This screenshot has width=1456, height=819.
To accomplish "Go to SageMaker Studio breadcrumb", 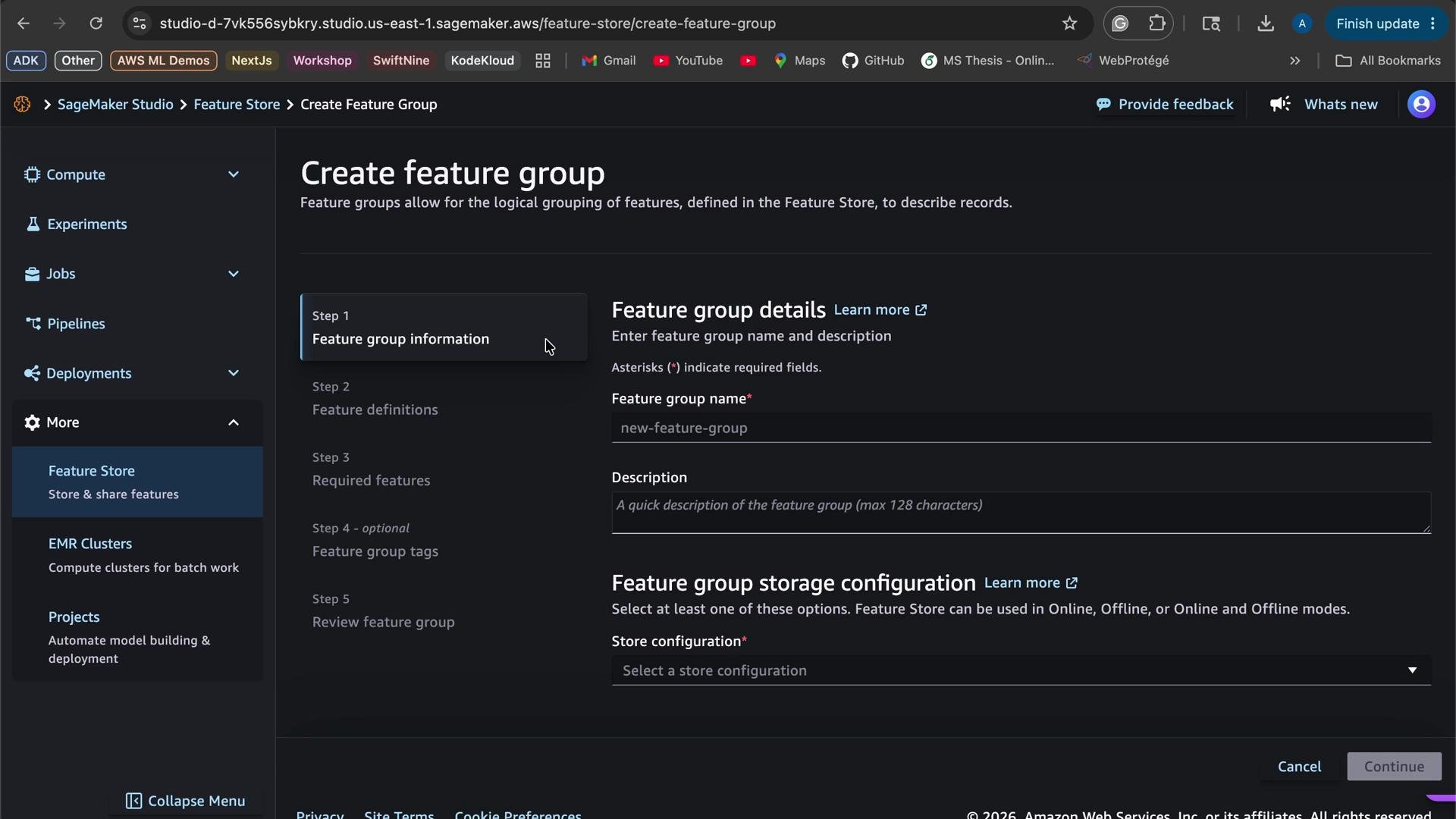I will coord(115,105).
